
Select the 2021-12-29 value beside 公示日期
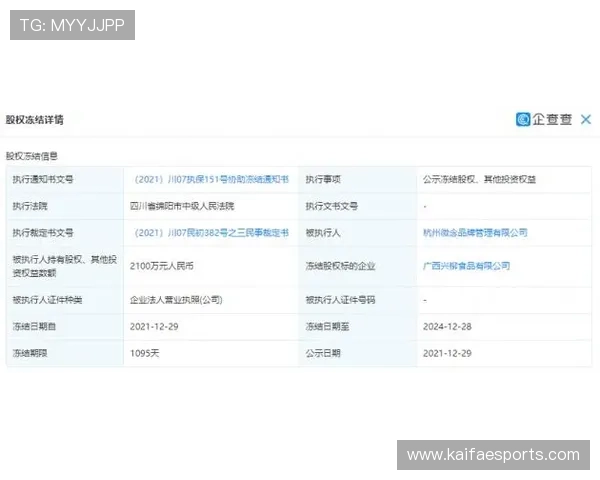447,353
